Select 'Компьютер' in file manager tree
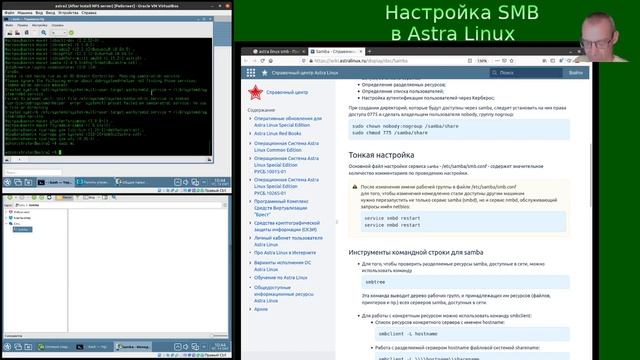This screenshot has height=360, width=640. click(x=22, y=218)
